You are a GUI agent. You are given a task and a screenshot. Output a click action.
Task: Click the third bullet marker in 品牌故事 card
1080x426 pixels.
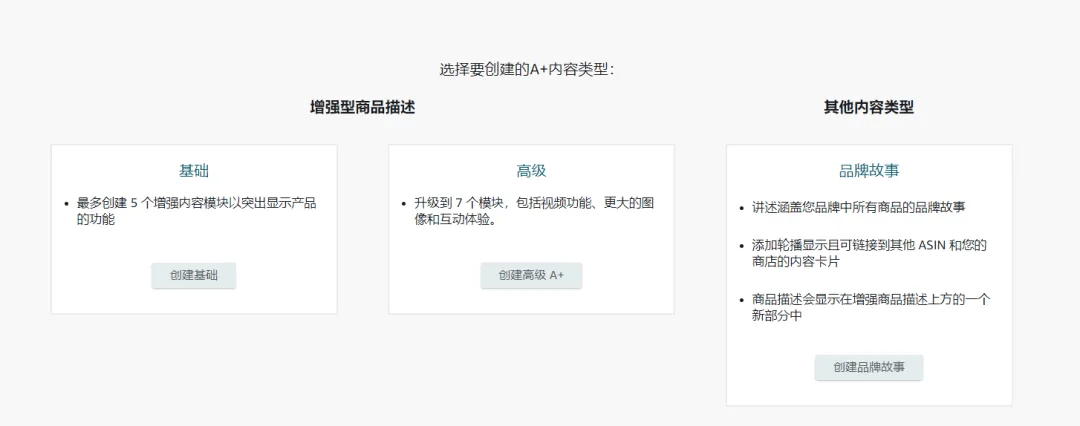(741, 300)
